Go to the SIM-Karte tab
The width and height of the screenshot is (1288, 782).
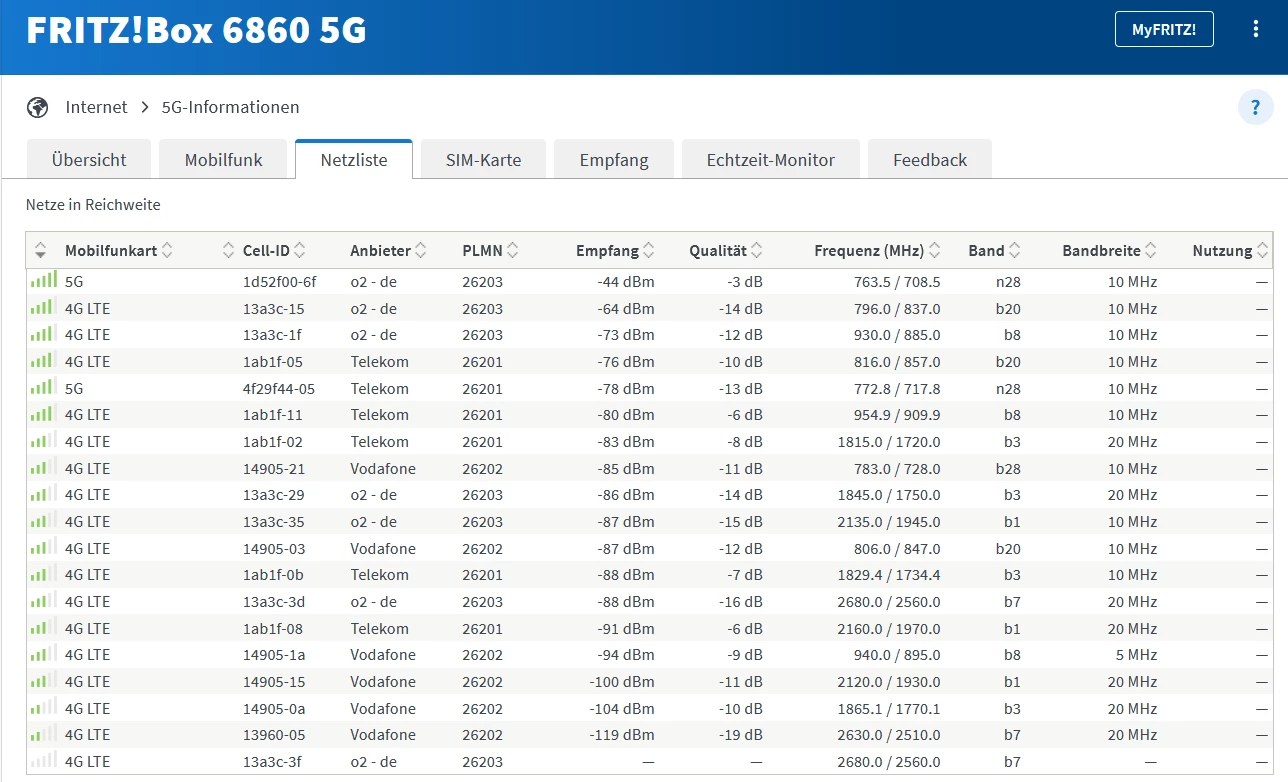pos(484,160)
